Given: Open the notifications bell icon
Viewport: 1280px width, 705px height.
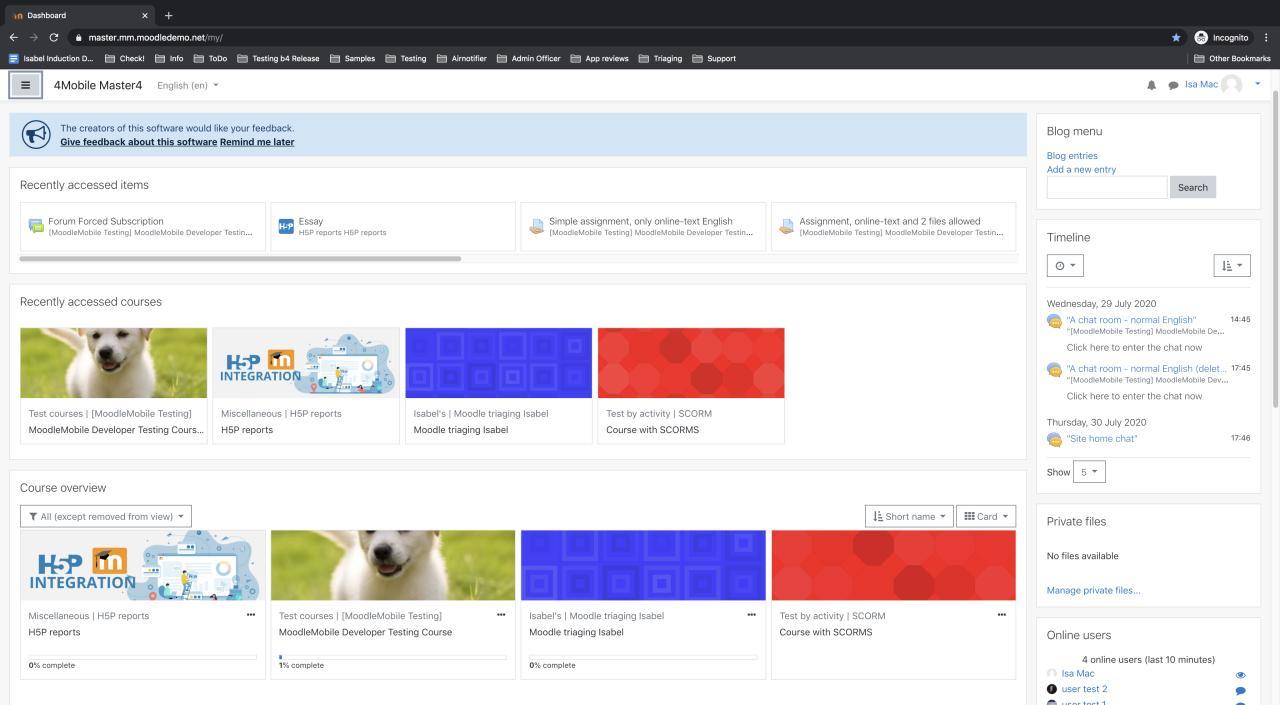Looking at the screenshot, I should pos(1151,85).
